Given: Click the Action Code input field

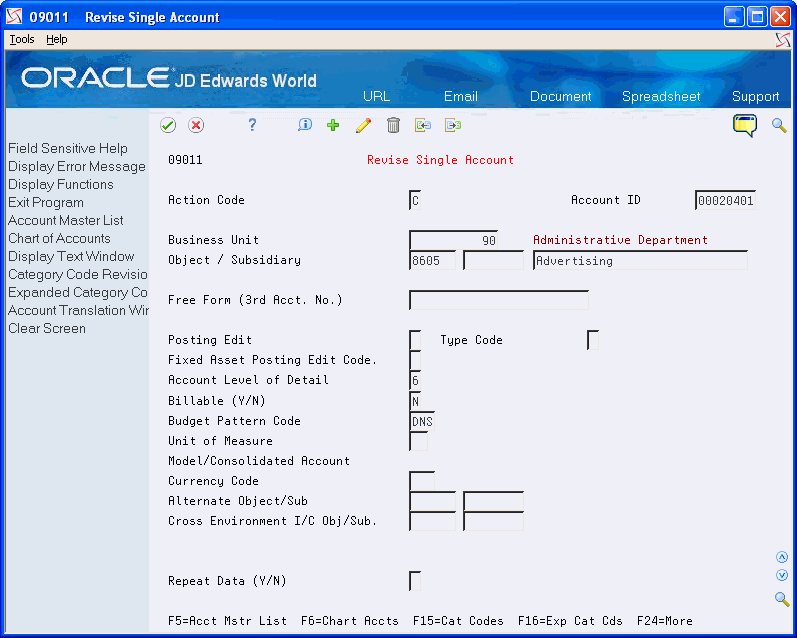Looking at the screenshot, I should 415,200.
